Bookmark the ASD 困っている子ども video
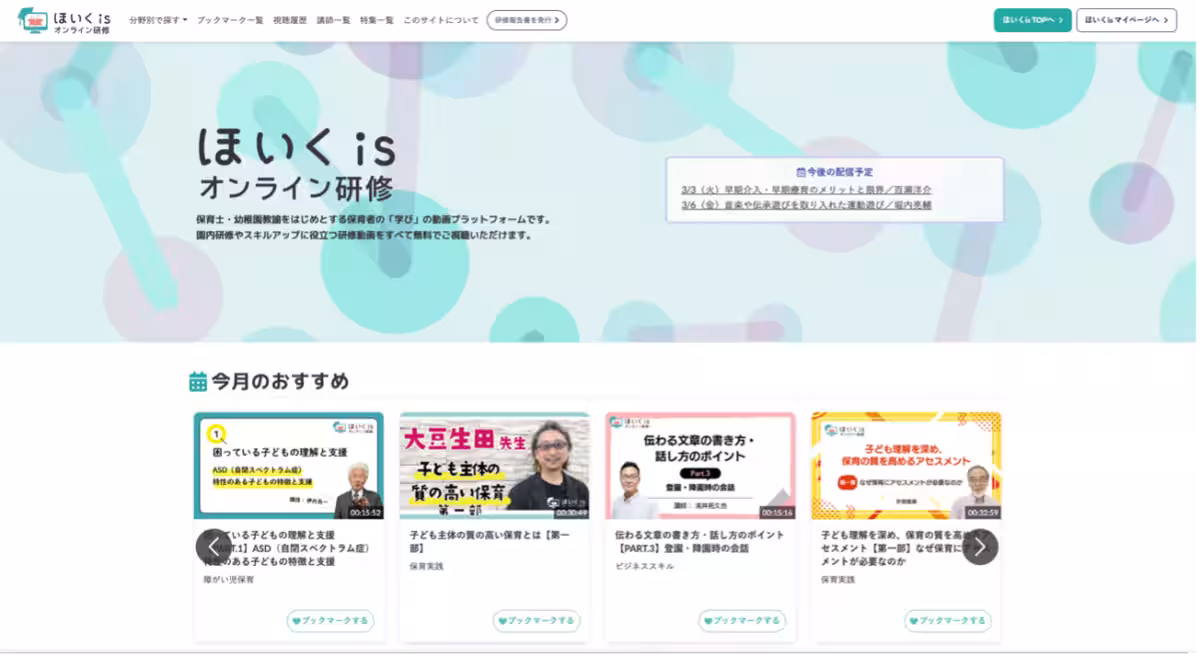Screen dimensions: 1200x658 [x=330, y=621]
